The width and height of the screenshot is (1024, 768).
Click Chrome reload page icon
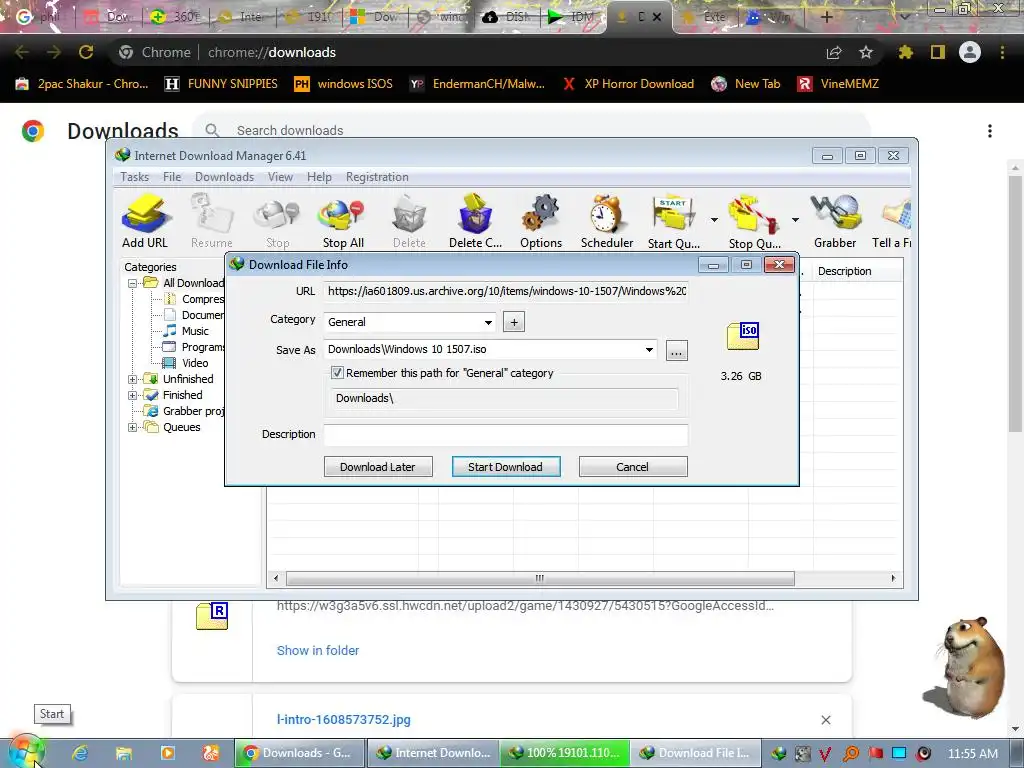coord(86,52)
